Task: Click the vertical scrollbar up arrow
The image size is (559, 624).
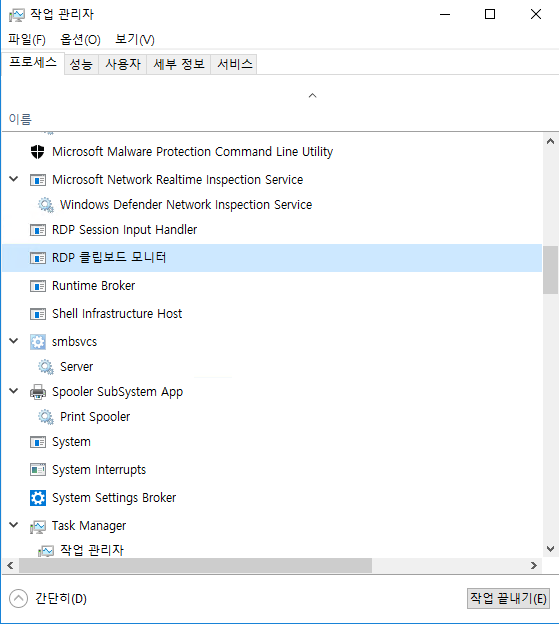Action: [x=551, y=141]
